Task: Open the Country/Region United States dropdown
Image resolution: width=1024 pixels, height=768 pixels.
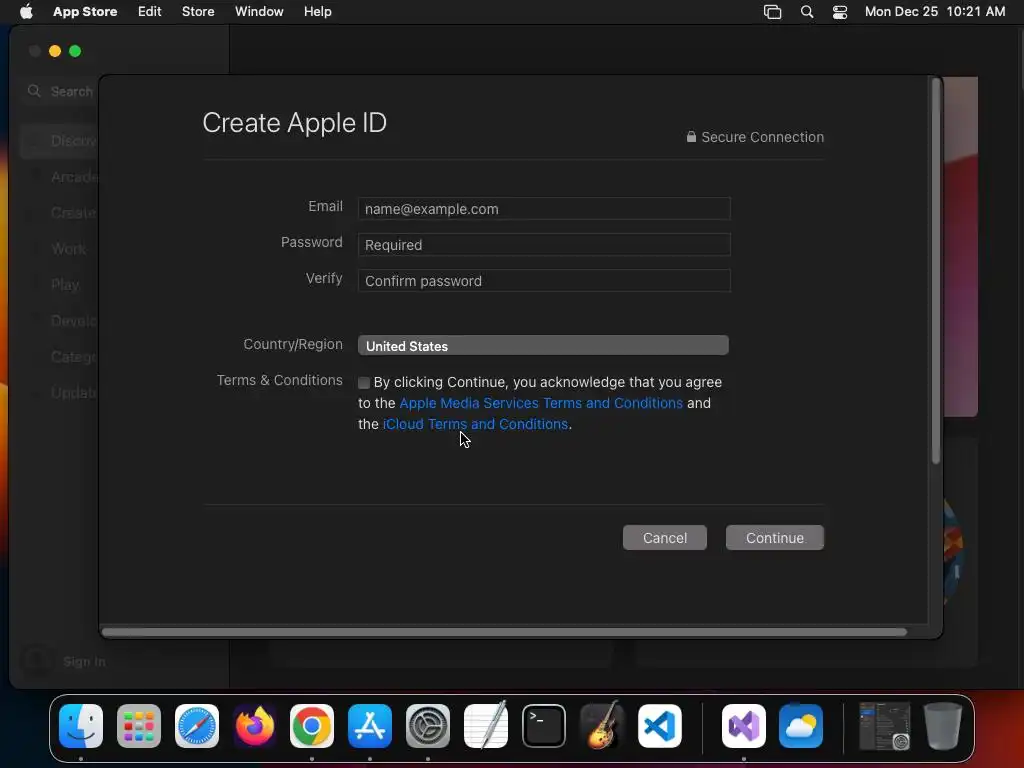Action: [543, 345]
